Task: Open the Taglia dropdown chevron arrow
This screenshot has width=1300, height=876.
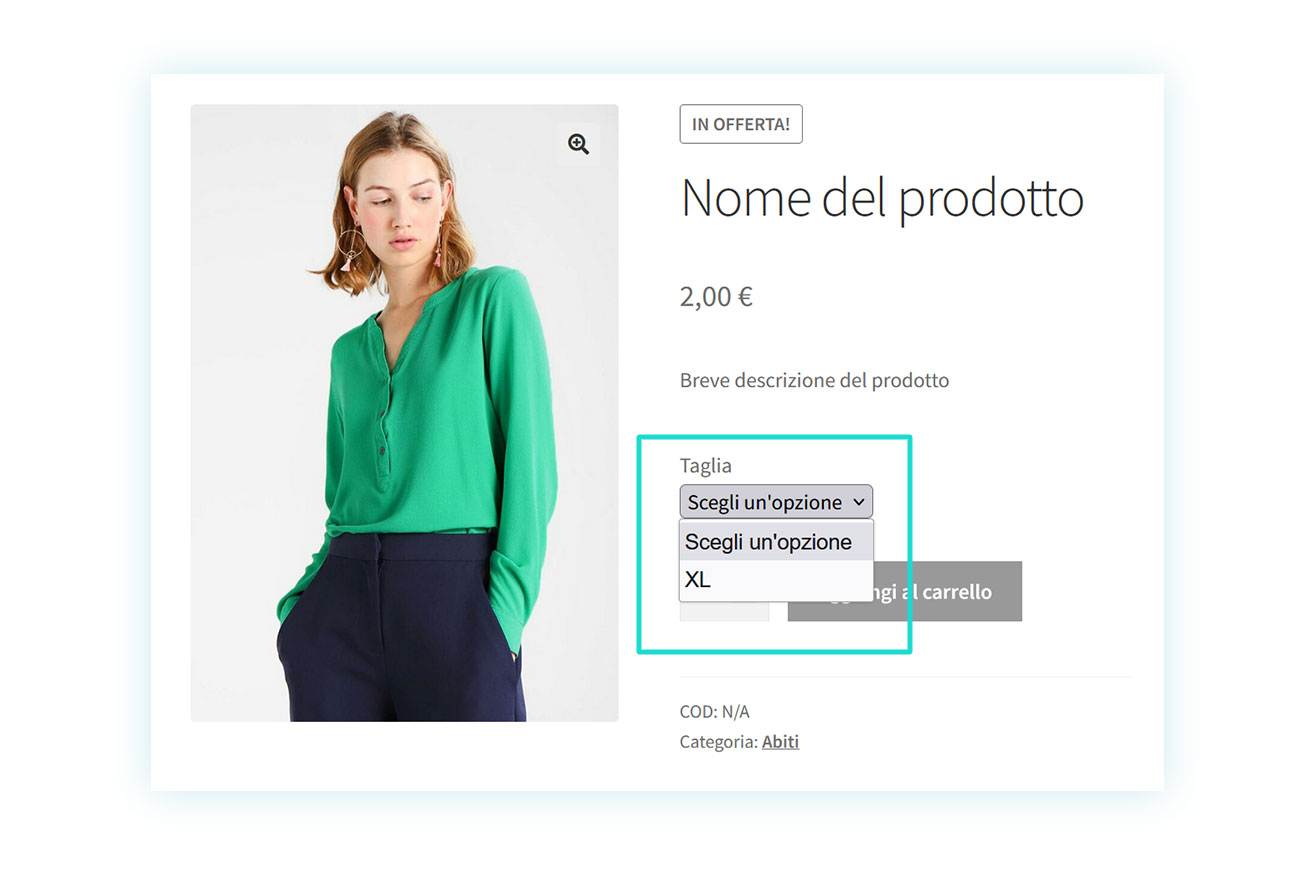Action: [858, 502]
